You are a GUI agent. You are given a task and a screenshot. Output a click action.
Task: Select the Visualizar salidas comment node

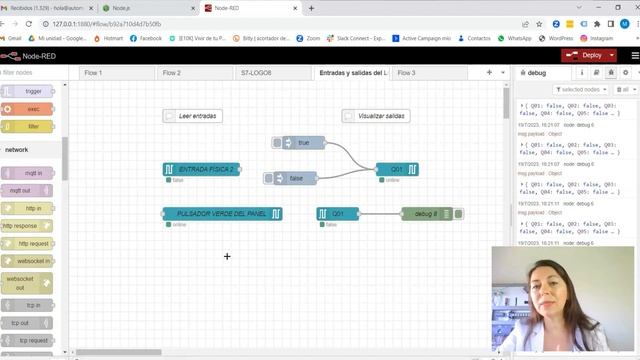point(376,116)
